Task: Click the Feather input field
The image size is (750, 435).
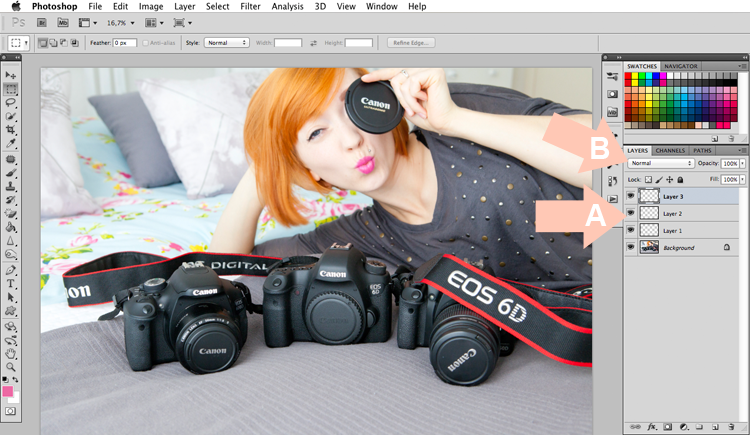Action: click(125, 43)
